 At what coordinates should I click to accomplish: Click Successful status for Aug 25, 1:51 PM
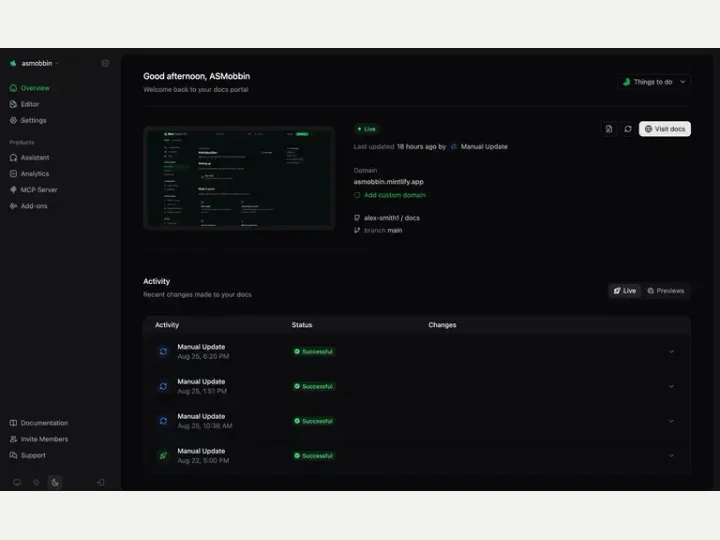coord(314,386)
